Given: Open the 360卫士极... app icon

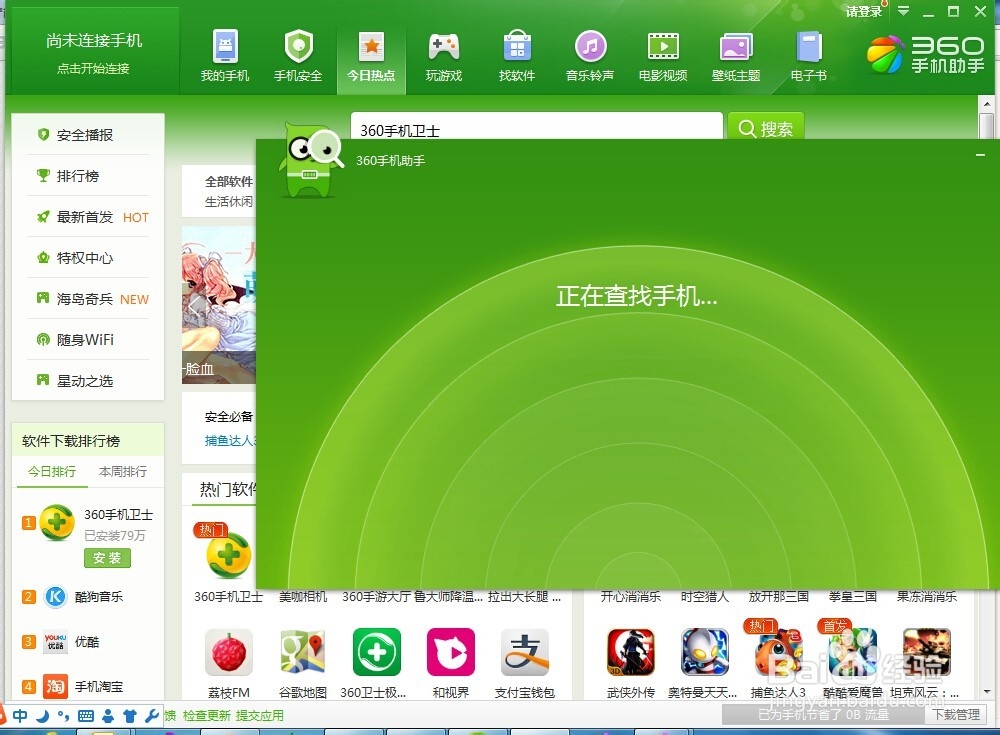Looking at the screenshot, I should tap(377, 653).
